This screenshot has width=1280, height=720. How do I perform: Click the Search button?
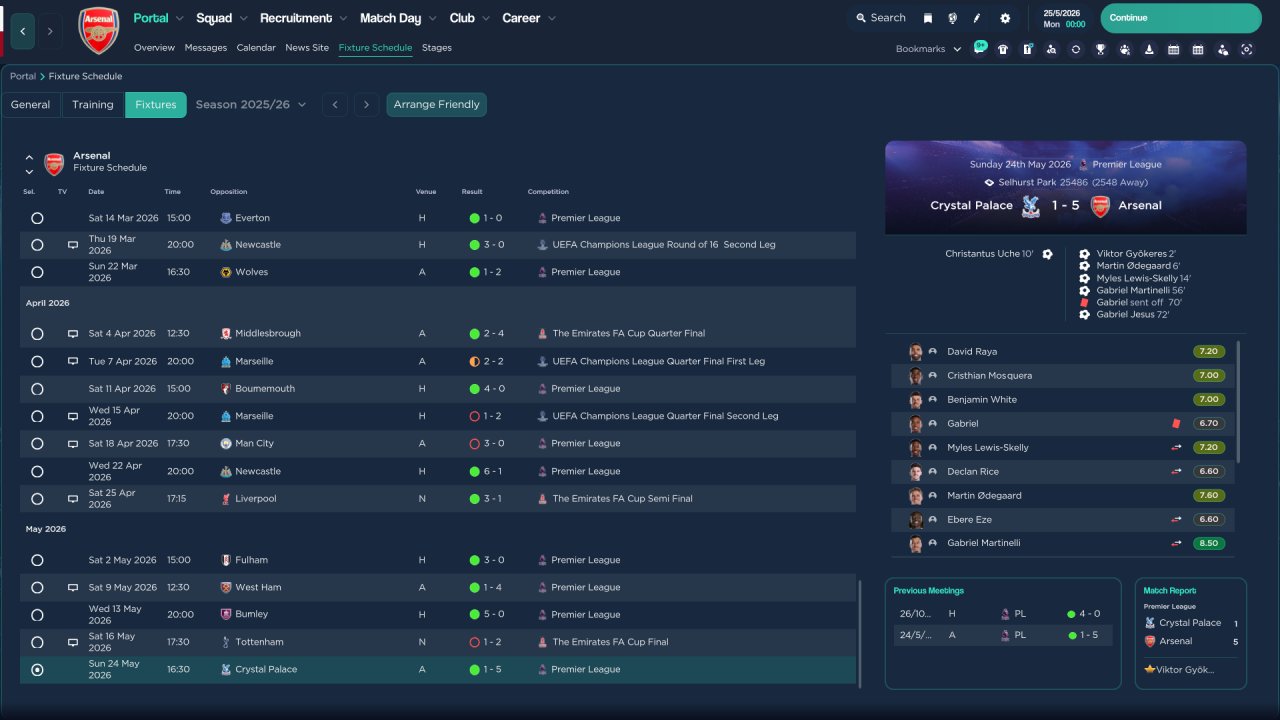point(880,18)
